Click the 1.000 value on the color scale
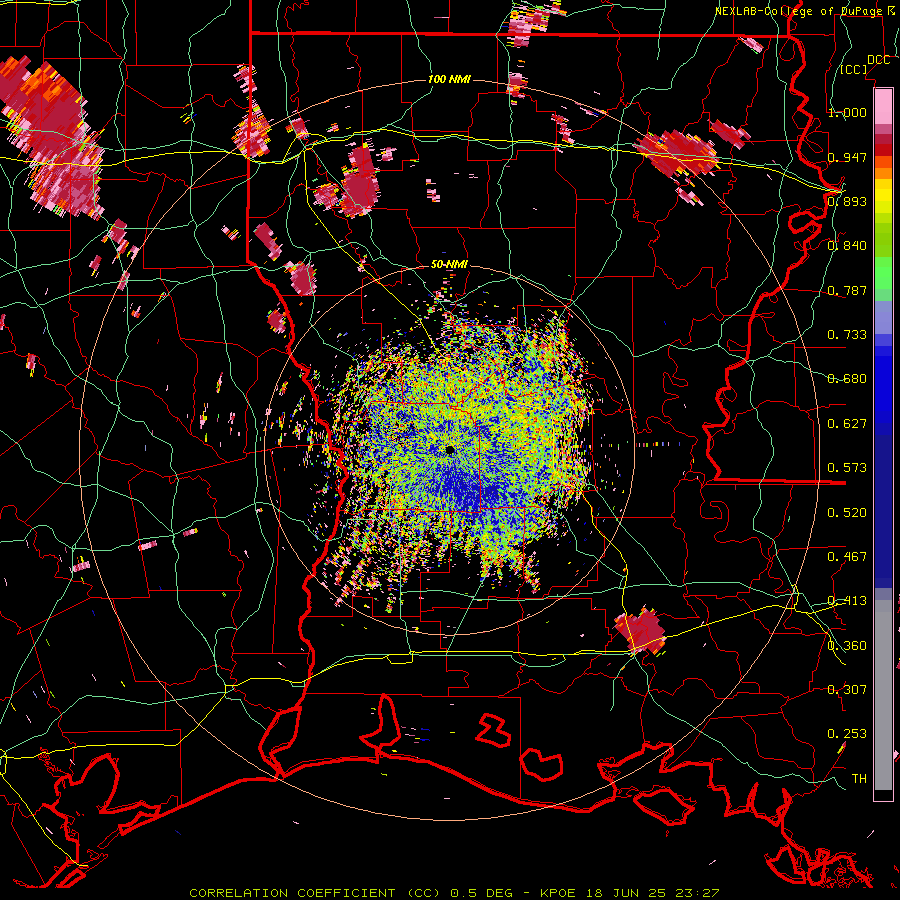This screenshot has width=900, height=900. coord(847,112)
